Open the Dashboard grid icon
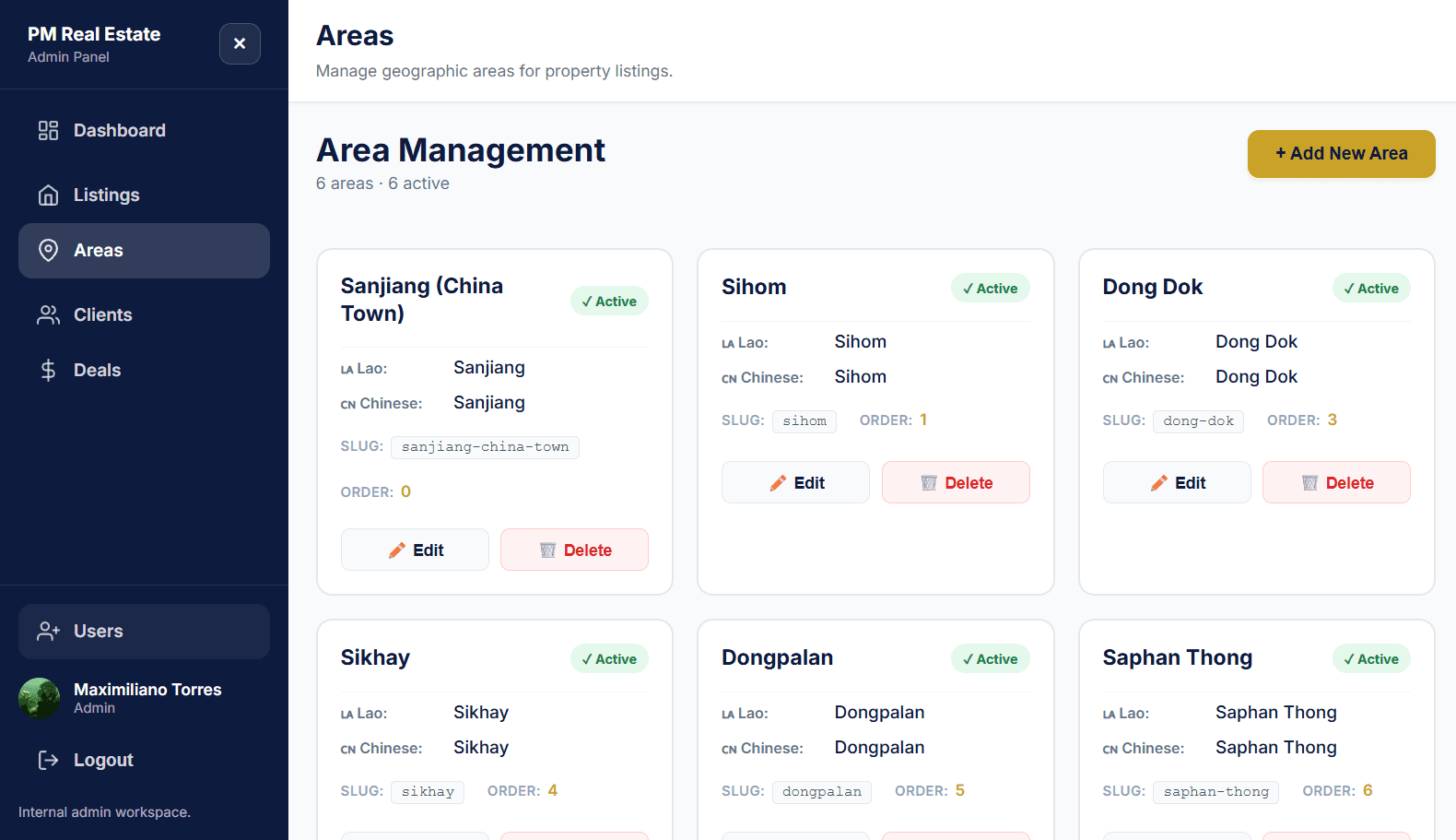The width and height of the screenshot is (1456, 840). coord(48,130)
